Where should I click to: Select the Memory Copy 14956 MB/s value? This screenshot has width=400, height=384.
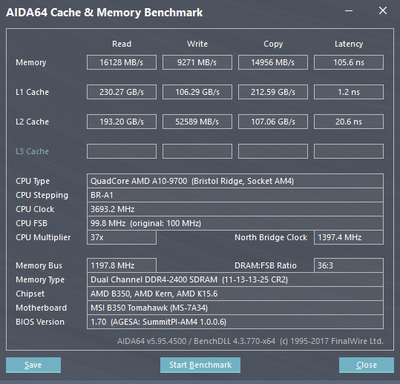tap(273, 62)
